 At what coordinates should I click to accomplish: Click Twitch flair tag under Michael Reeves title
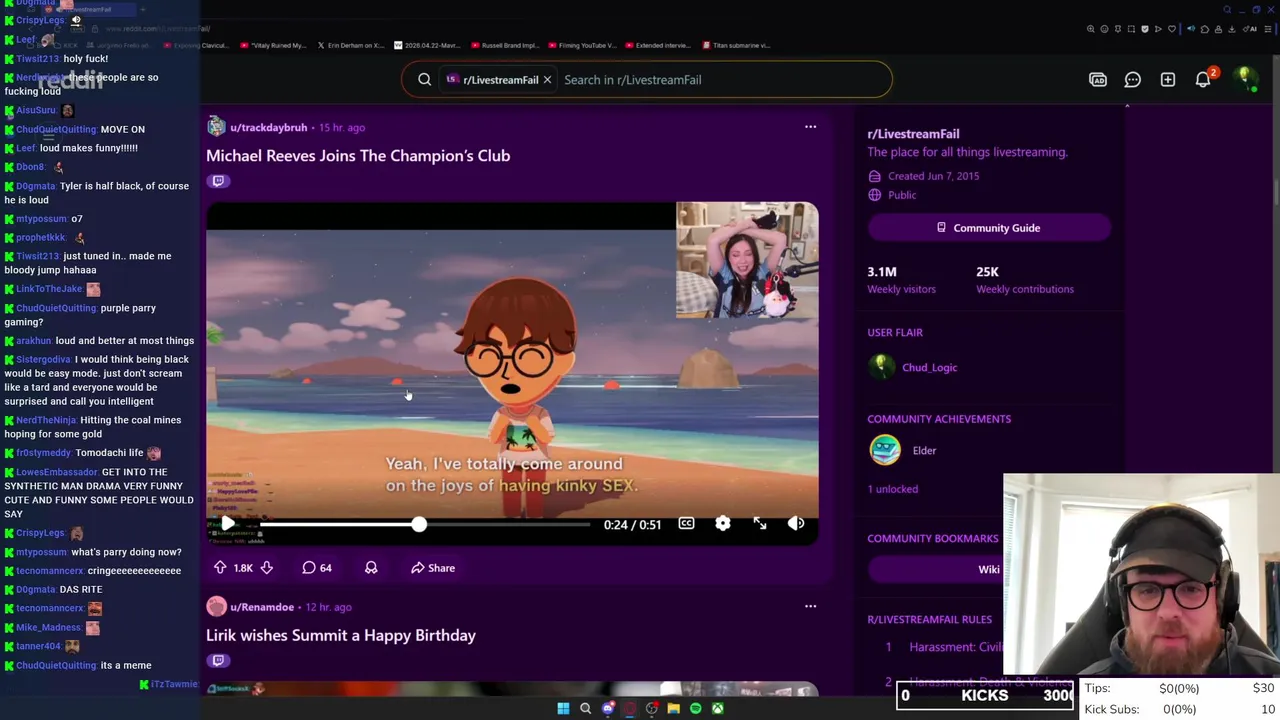coord(219,181)
